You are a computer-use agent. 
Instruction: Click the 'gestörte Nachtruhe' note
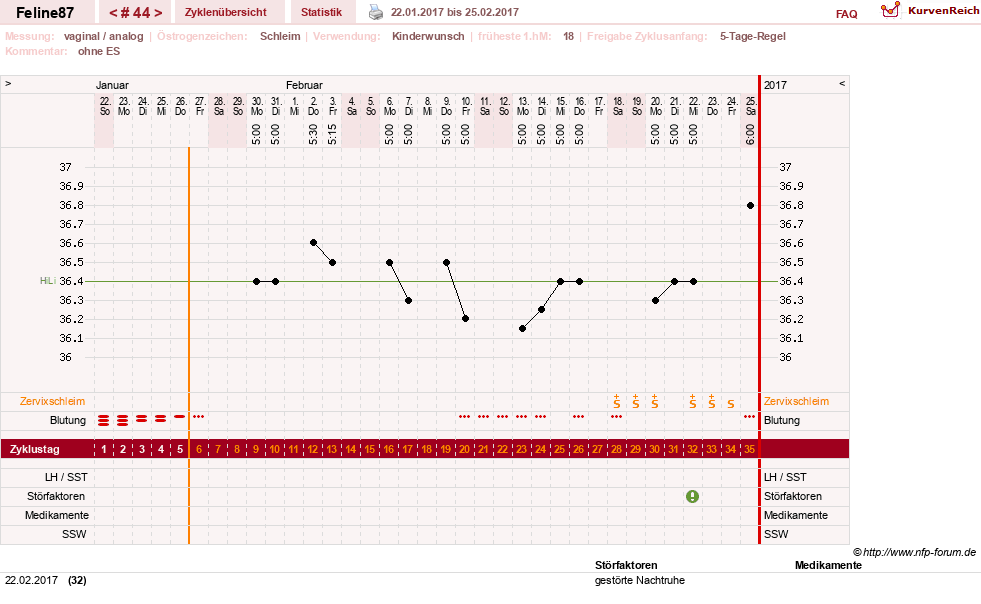(639, 580)
